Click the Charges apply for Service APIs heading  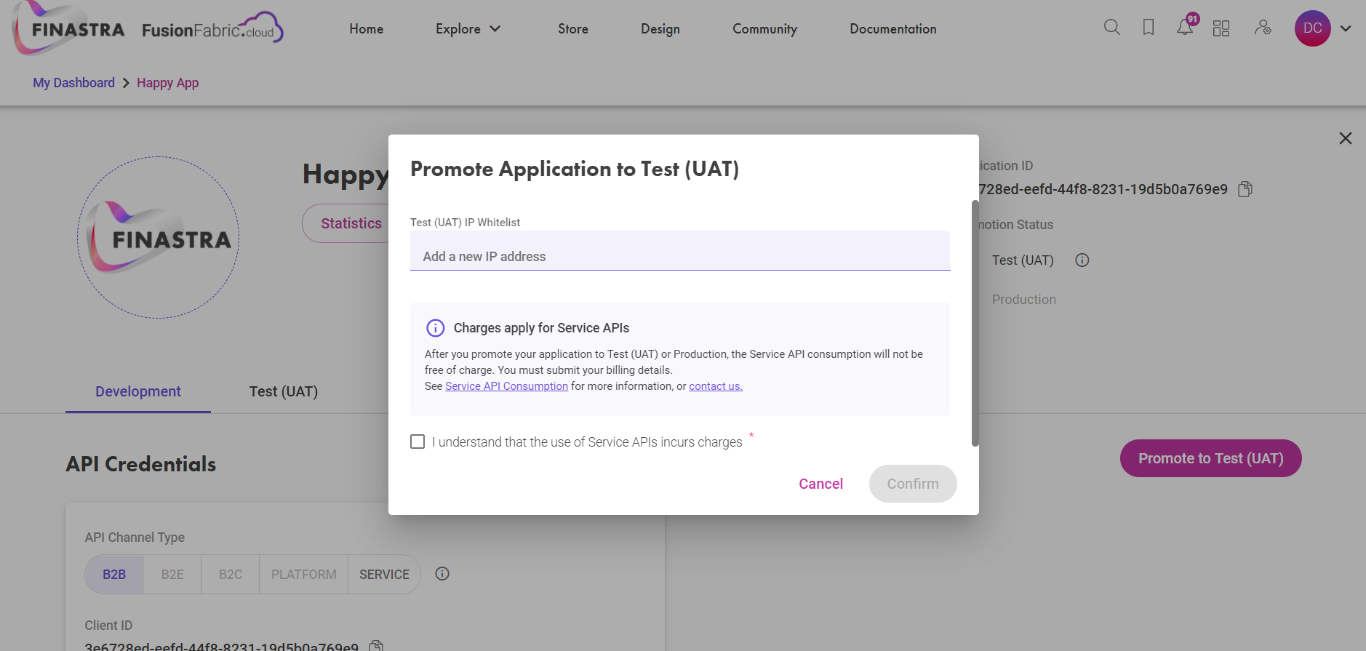541,328
